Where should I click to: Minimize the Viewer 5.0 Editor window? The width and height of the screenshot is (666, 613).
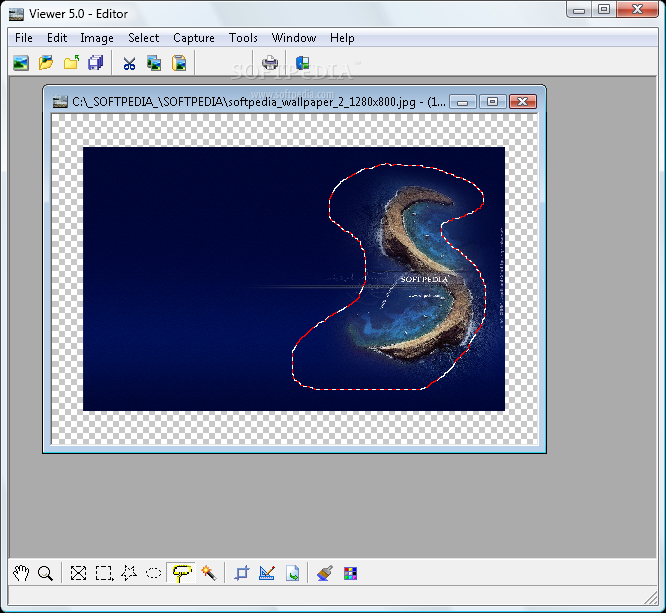tap(579, 10)
